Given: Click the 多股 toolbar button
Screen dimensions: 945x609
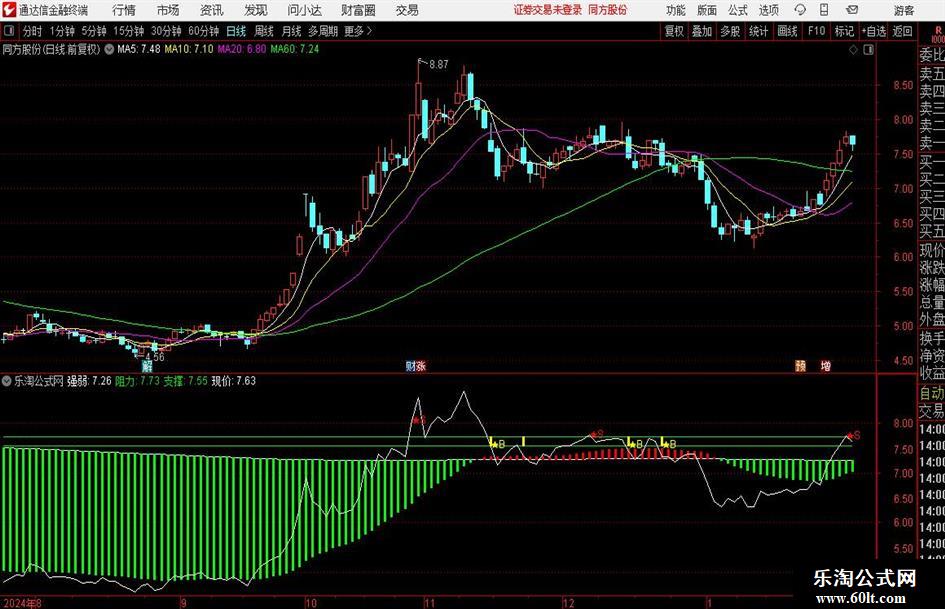Looking at the screenshot, I should [x=730, y=31].
